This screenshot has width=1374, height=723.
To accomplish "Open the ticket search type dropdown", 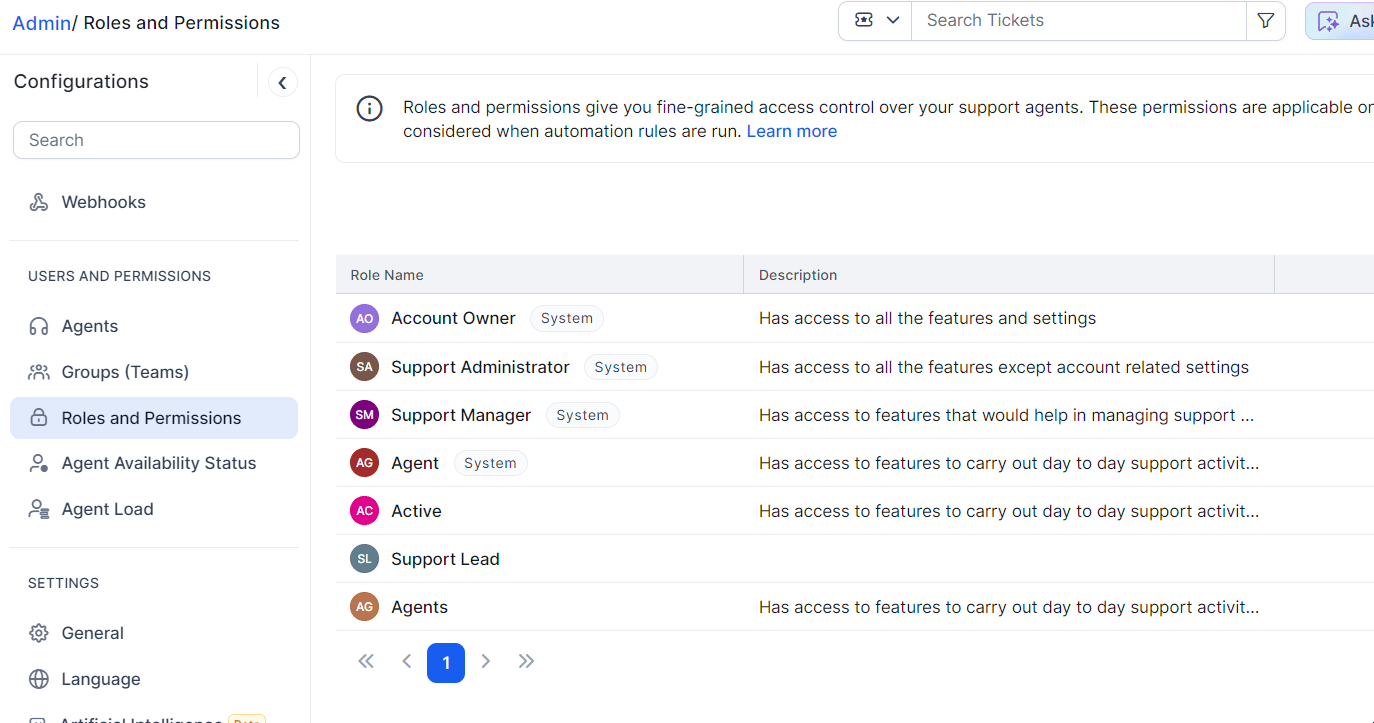I will pos(876,20).
